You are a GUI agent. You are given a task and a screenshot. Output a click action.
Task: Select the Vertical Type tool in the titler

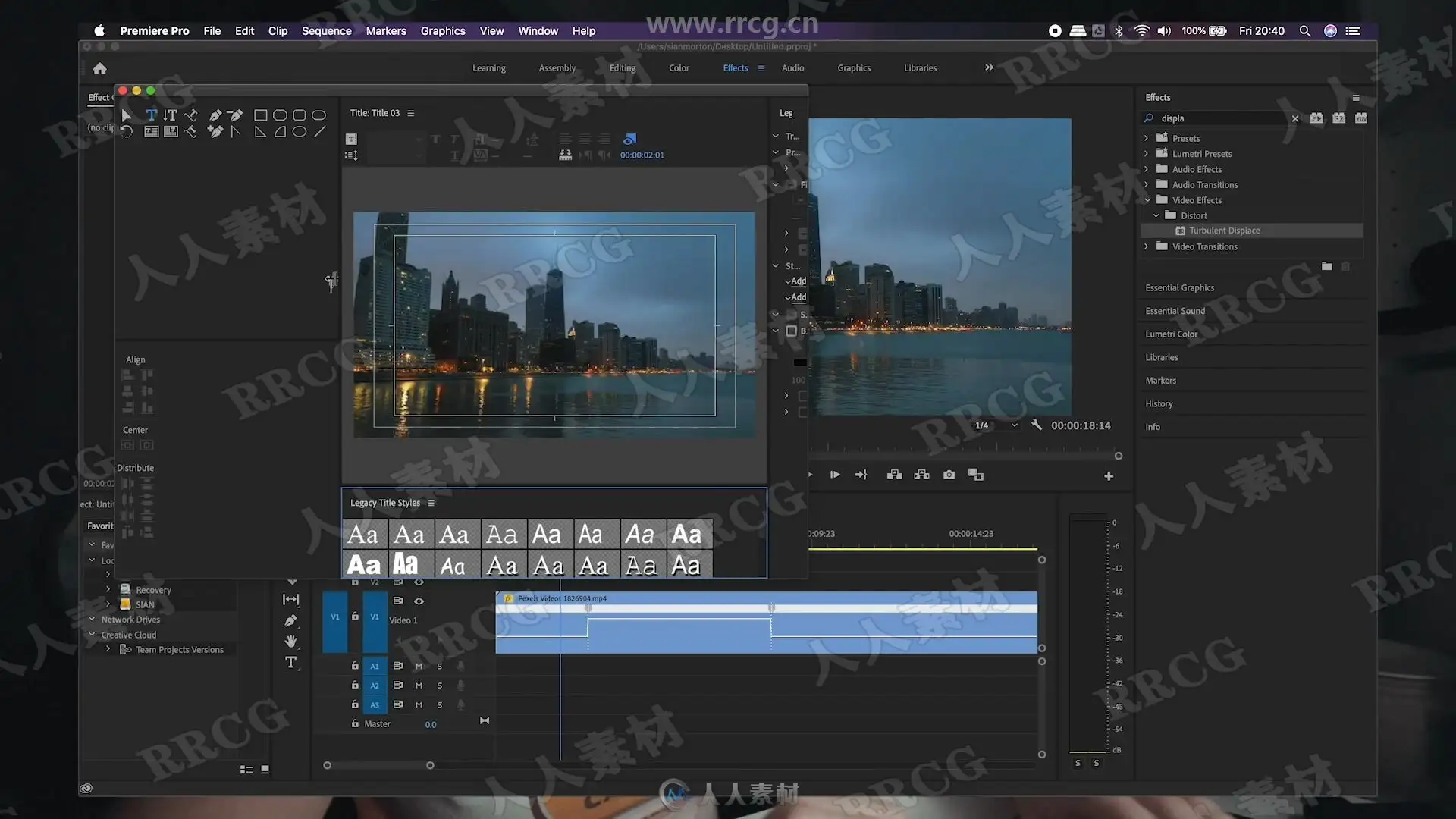[171, 115]
